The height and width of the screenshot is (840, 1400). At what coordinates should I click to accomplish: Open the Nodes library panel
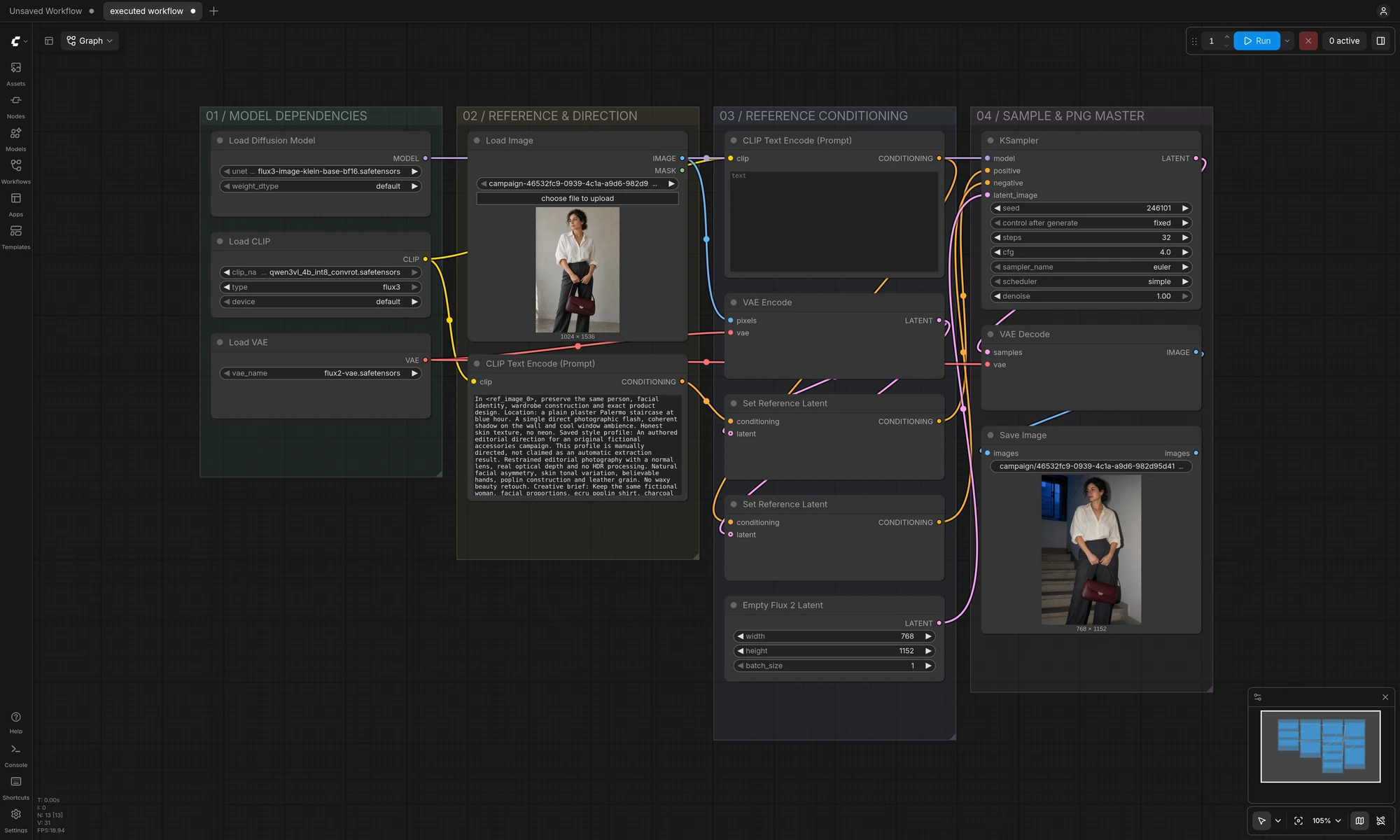(x=15, y=106)
